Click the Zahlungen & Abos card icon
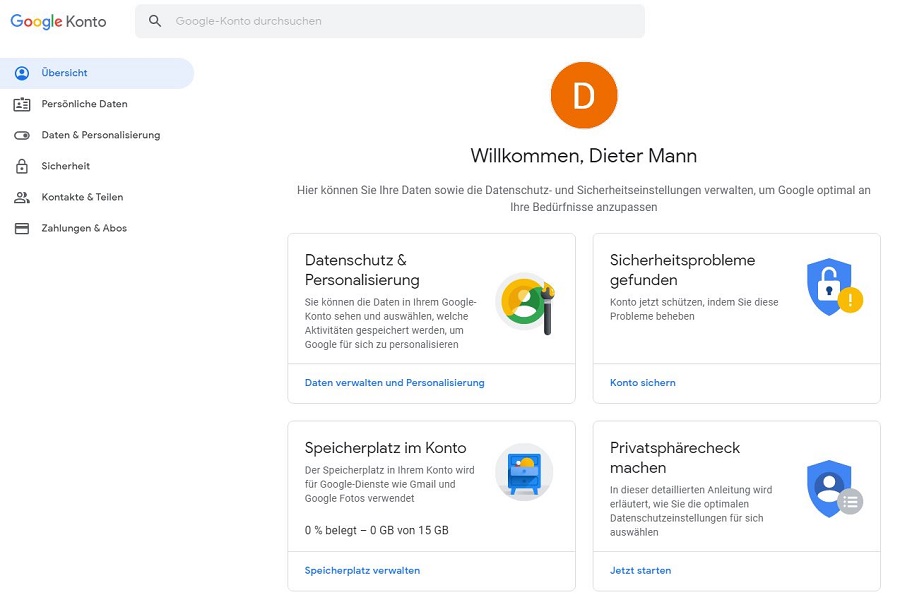The image size is (900, 602). tap(22, 228)
